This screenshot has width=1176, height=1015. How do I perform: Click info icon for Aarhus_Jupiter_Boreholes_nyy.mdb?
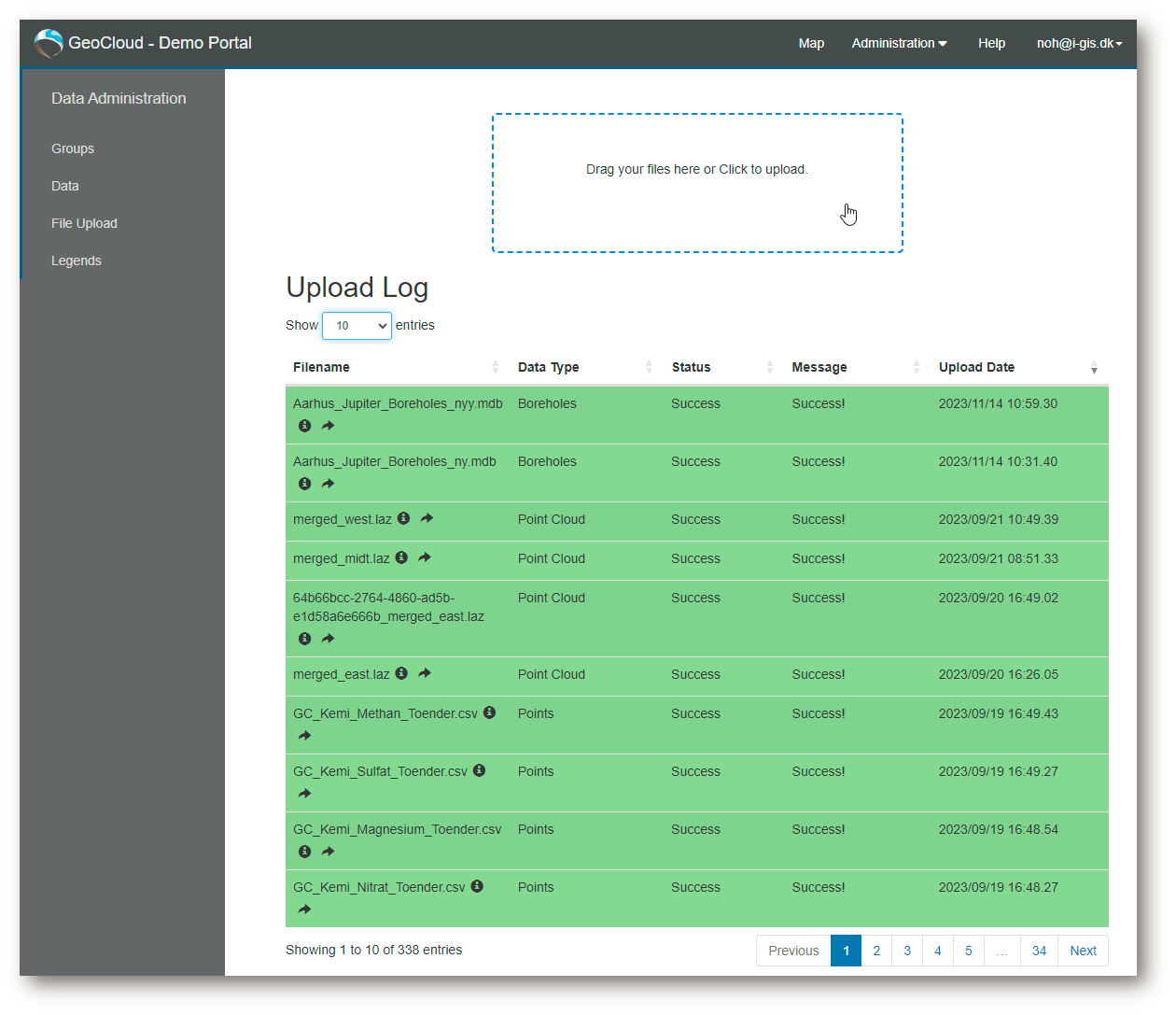(304, 426)
